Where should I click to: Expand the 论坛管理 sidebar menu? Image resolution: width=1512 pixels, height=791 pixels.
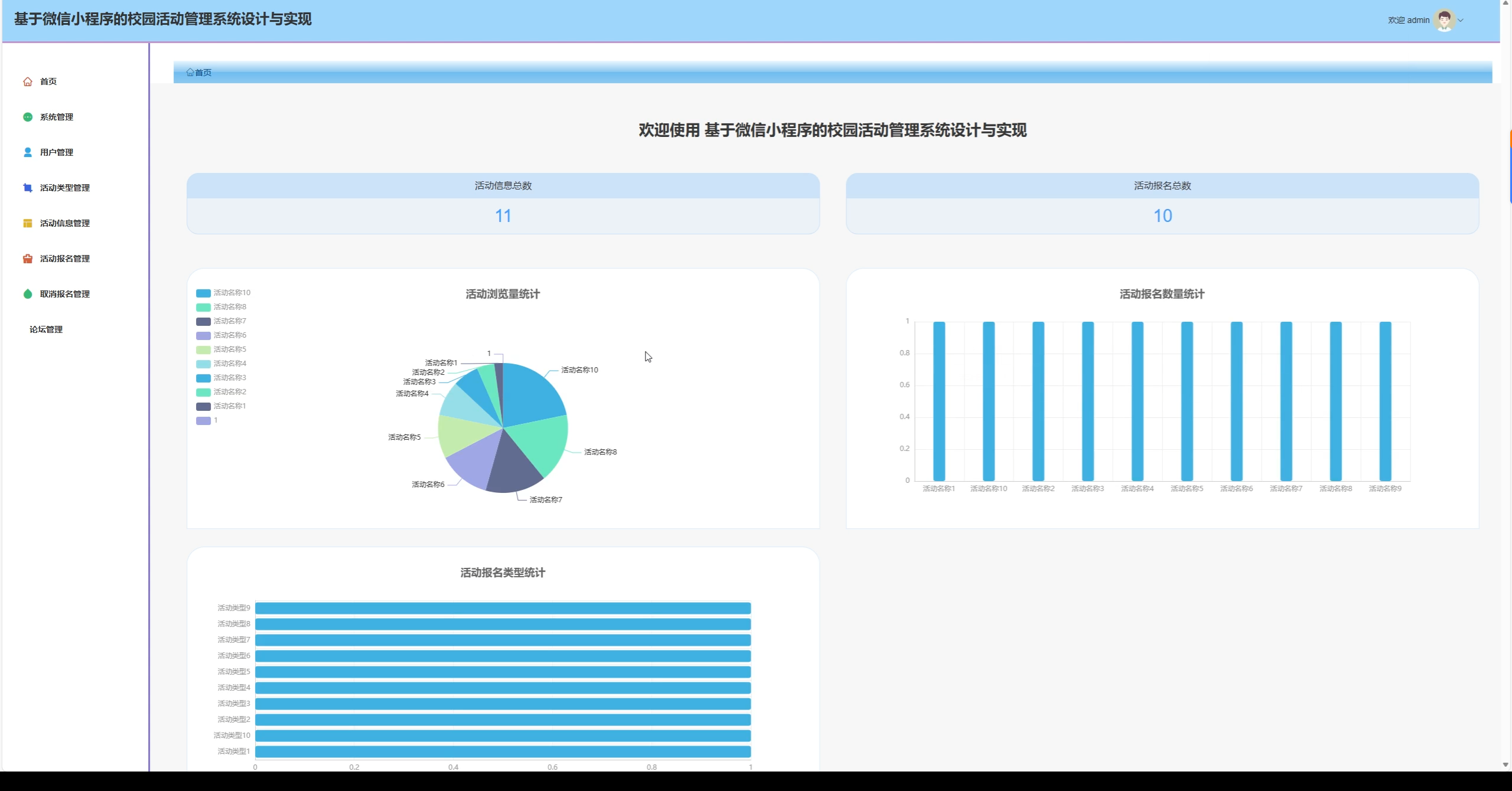pos(46,329)
